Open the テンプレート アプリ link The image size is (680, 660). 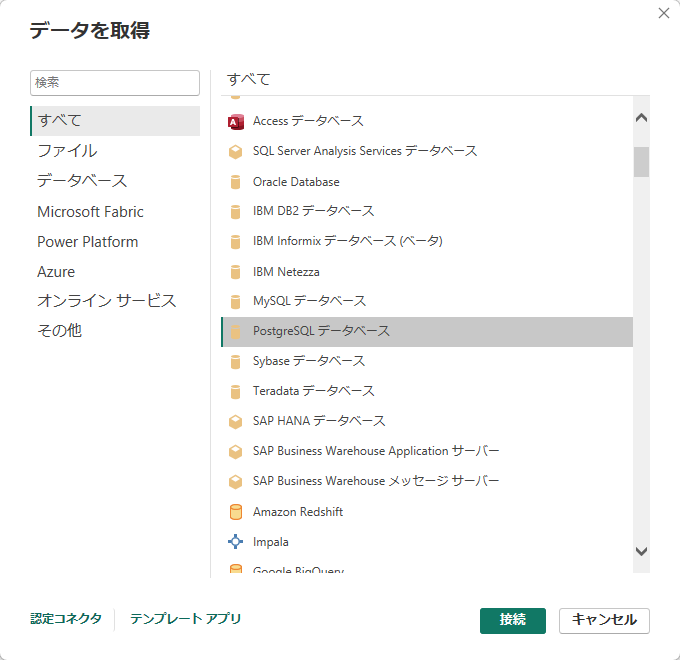(186, 619)
